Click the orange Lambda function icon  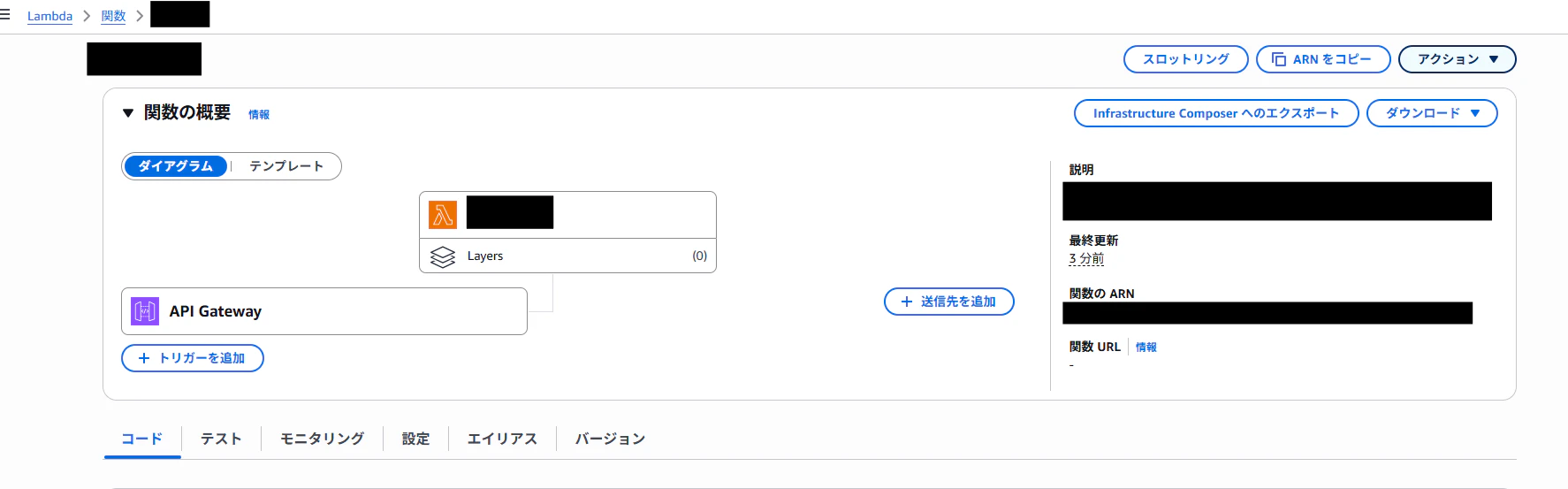443,215
